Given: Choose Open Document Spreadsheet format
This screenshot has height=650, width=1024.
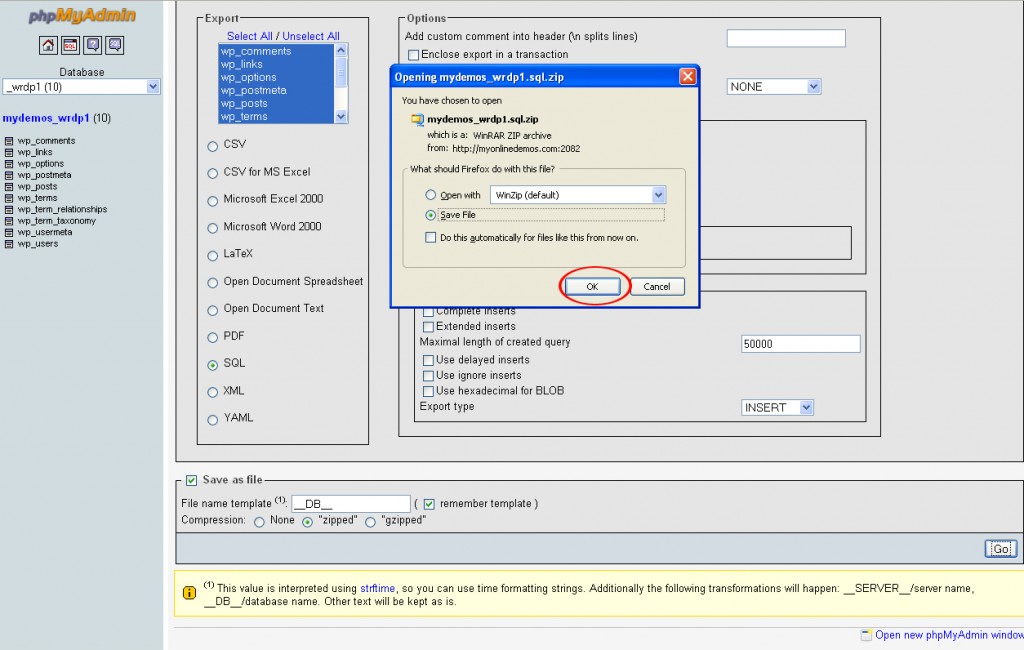Looking at the screenshot, I should pyautogui.click(x=212, y=283).
